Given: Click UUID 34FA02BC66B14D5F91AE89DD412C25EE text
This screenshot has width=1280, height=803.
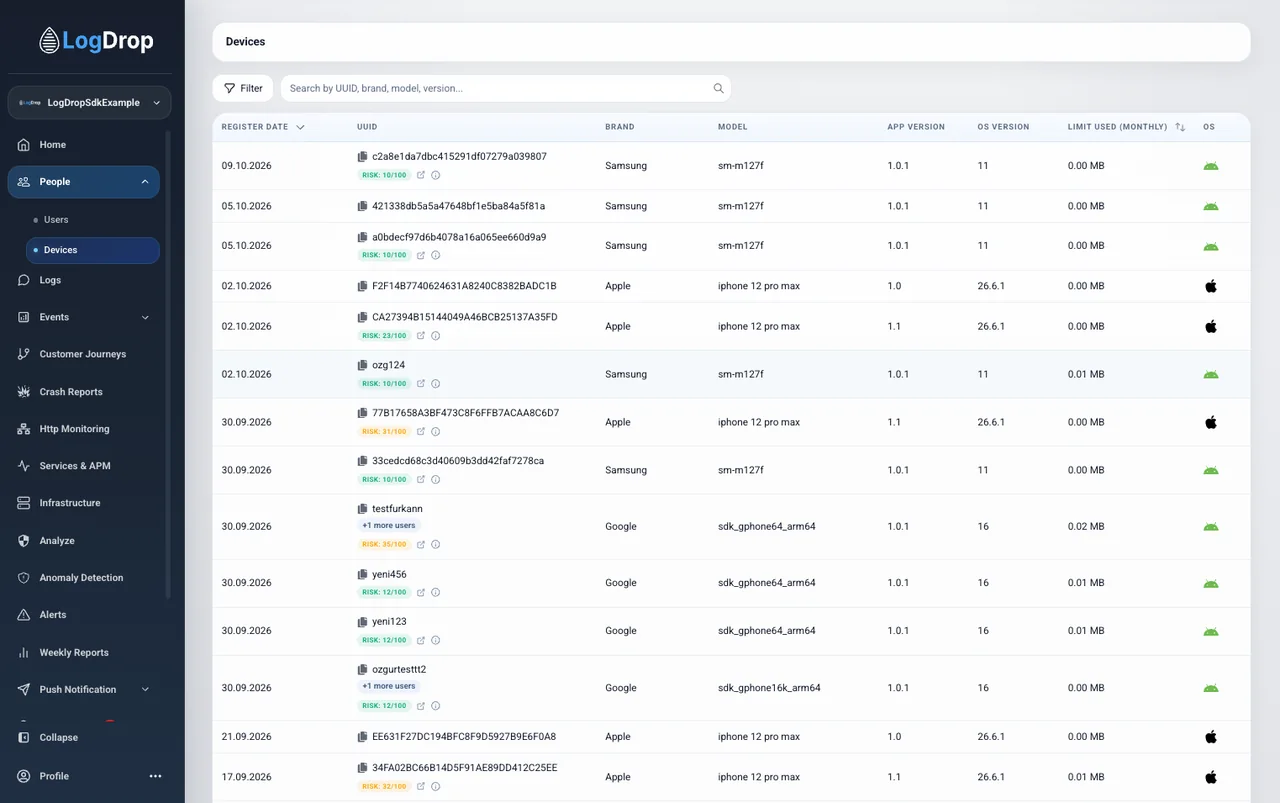Looking at the screenshot, I should tap(464, 768).
